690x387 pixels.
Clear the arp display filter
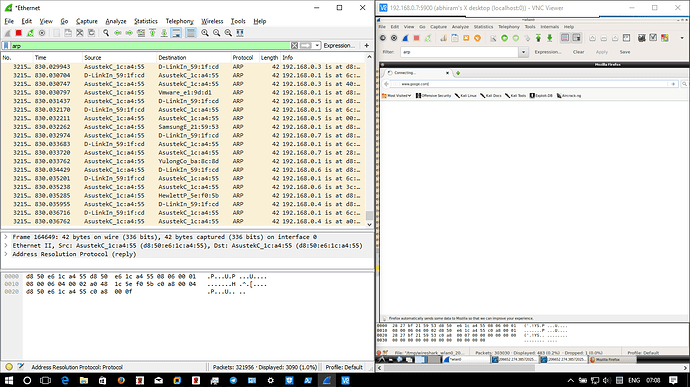[294, 45]
